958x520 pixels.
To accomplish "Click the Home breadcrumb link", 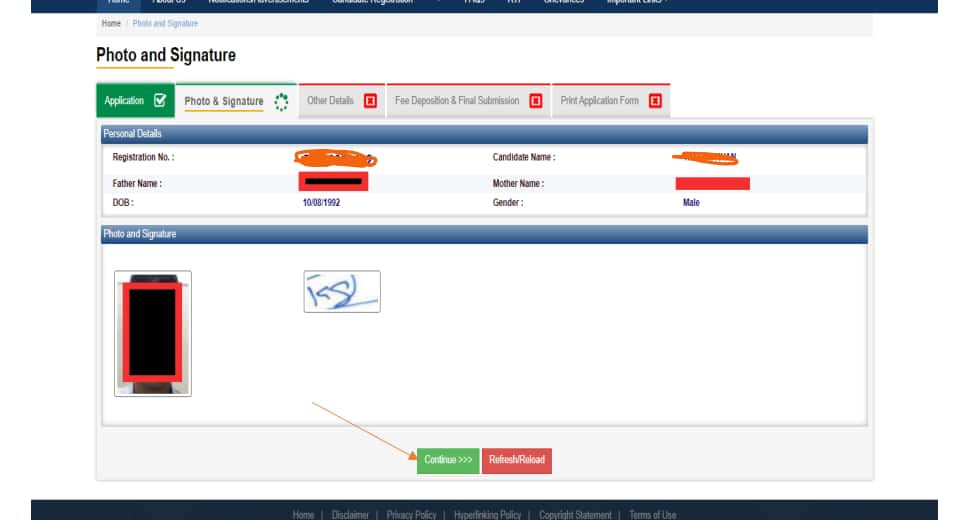I will click(111, 23).
